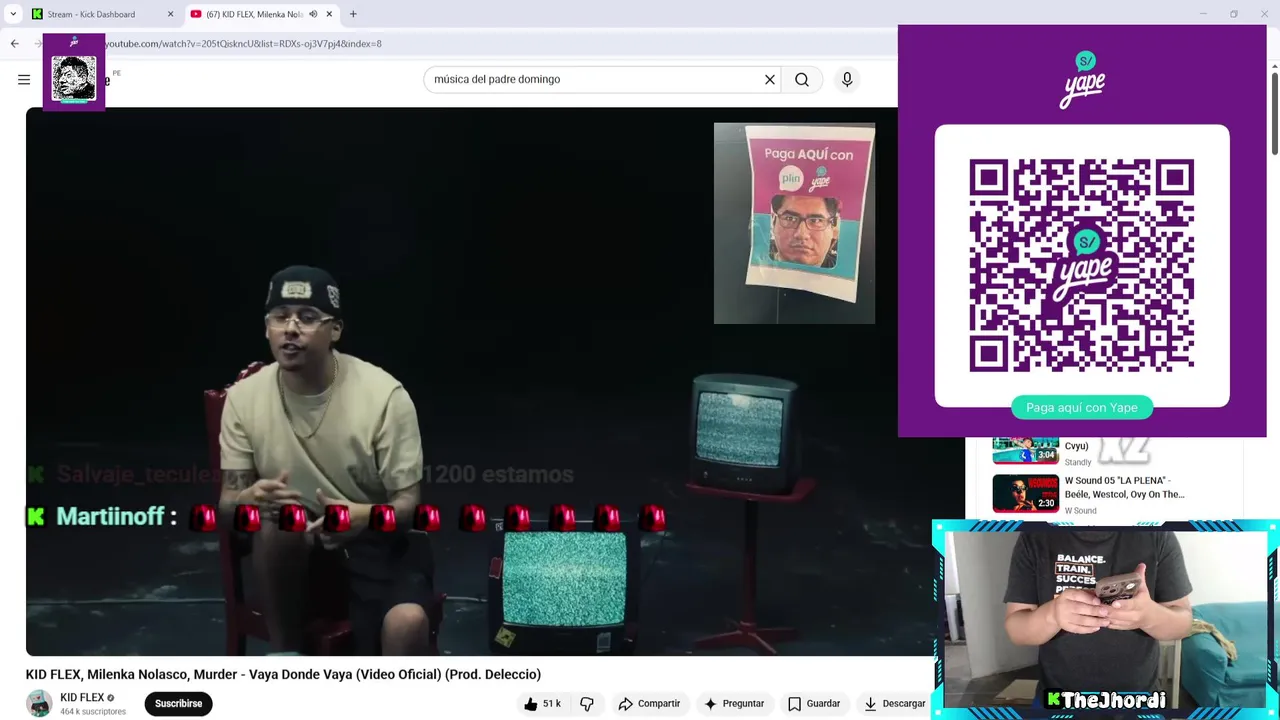Click the browser address bar URL
Image resolution: width=1280 pixels, height=720 pixels.
pyautogui.click(x=243, y=44)
